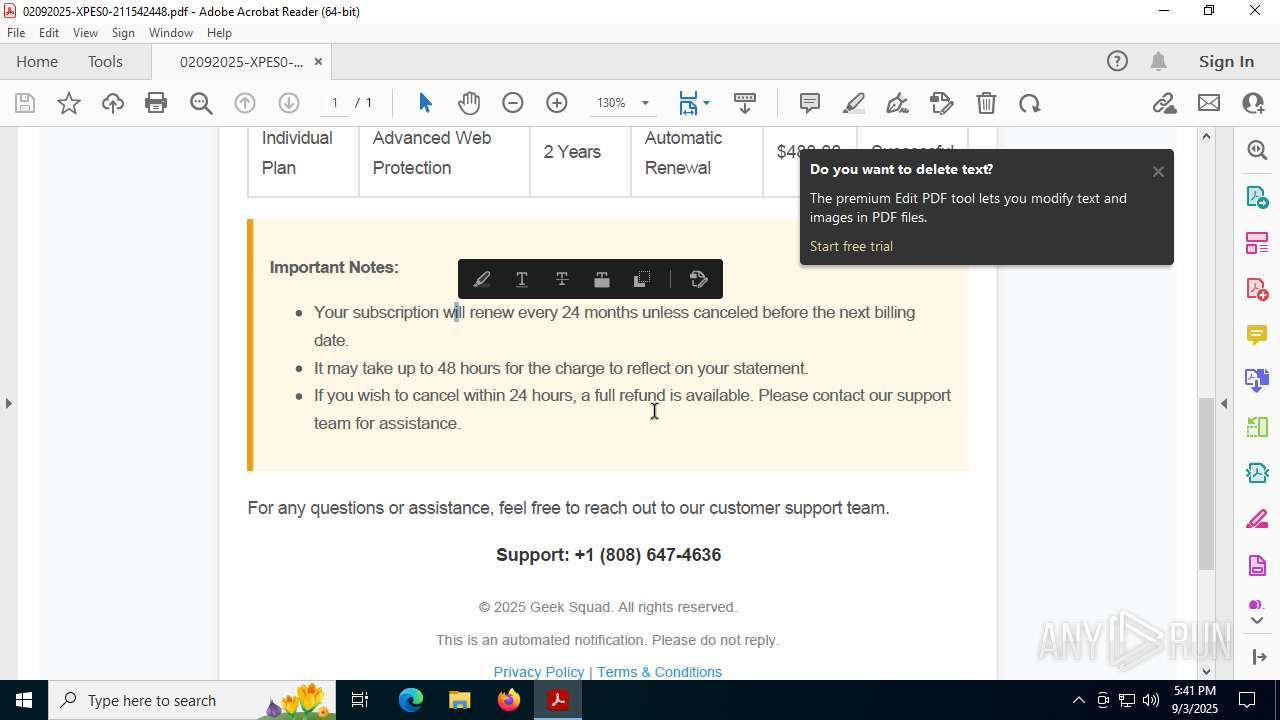Click Windows Start button
The height and width of the screenshot is (720, 1280).
(24, 700)
